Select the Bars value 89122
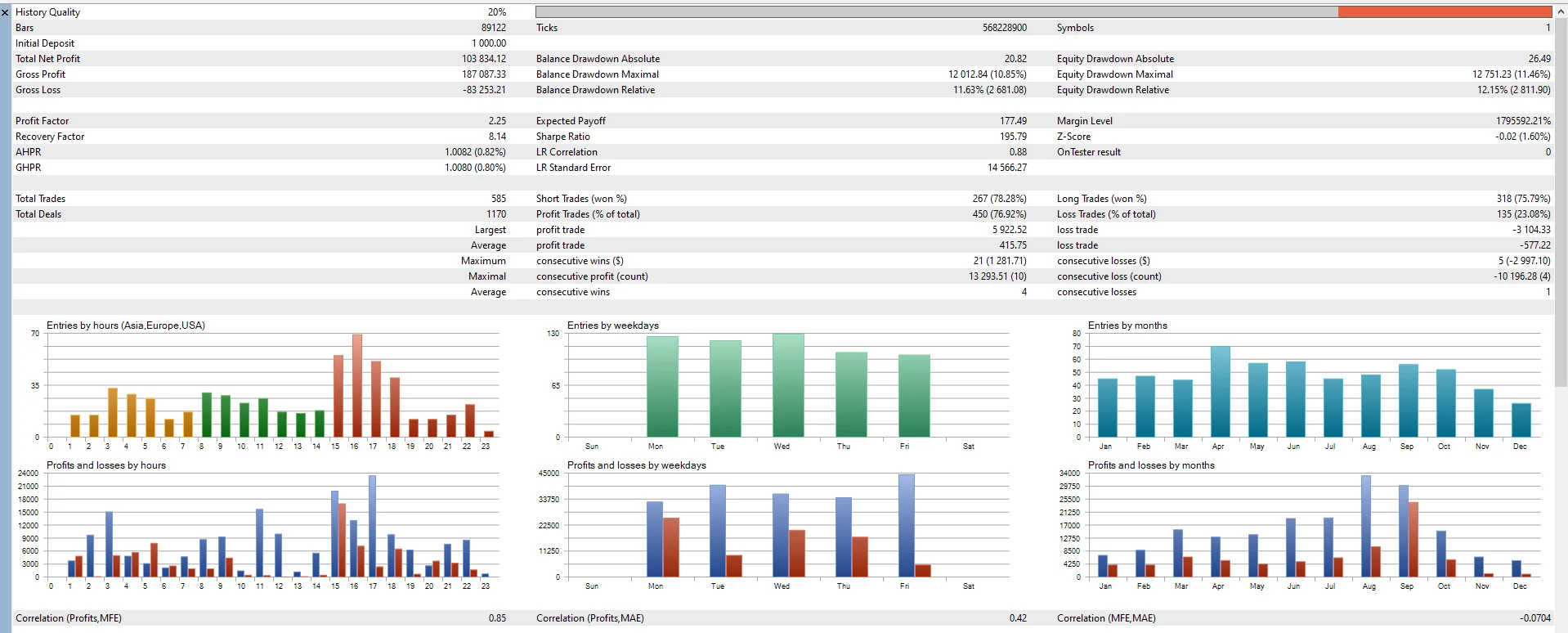This screenshot has width=1568, height=633. (493, 28)
